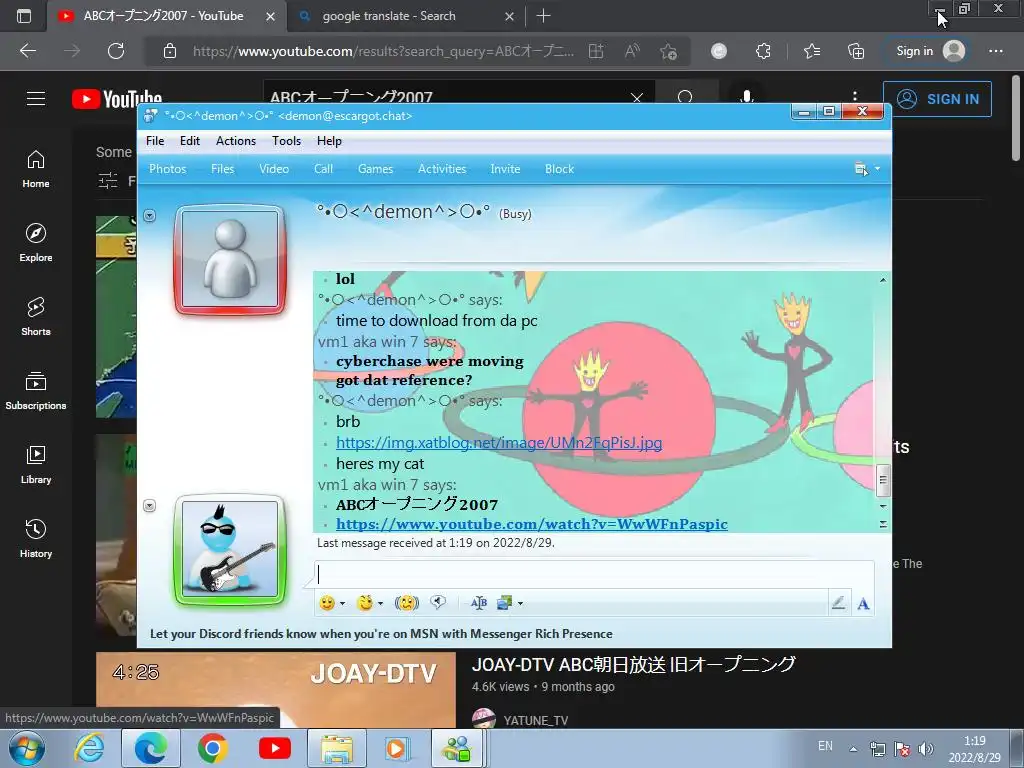Screen dimensions: 1024x768
Task: Open the background picture picker icon
Action: [x=504, y=603]
